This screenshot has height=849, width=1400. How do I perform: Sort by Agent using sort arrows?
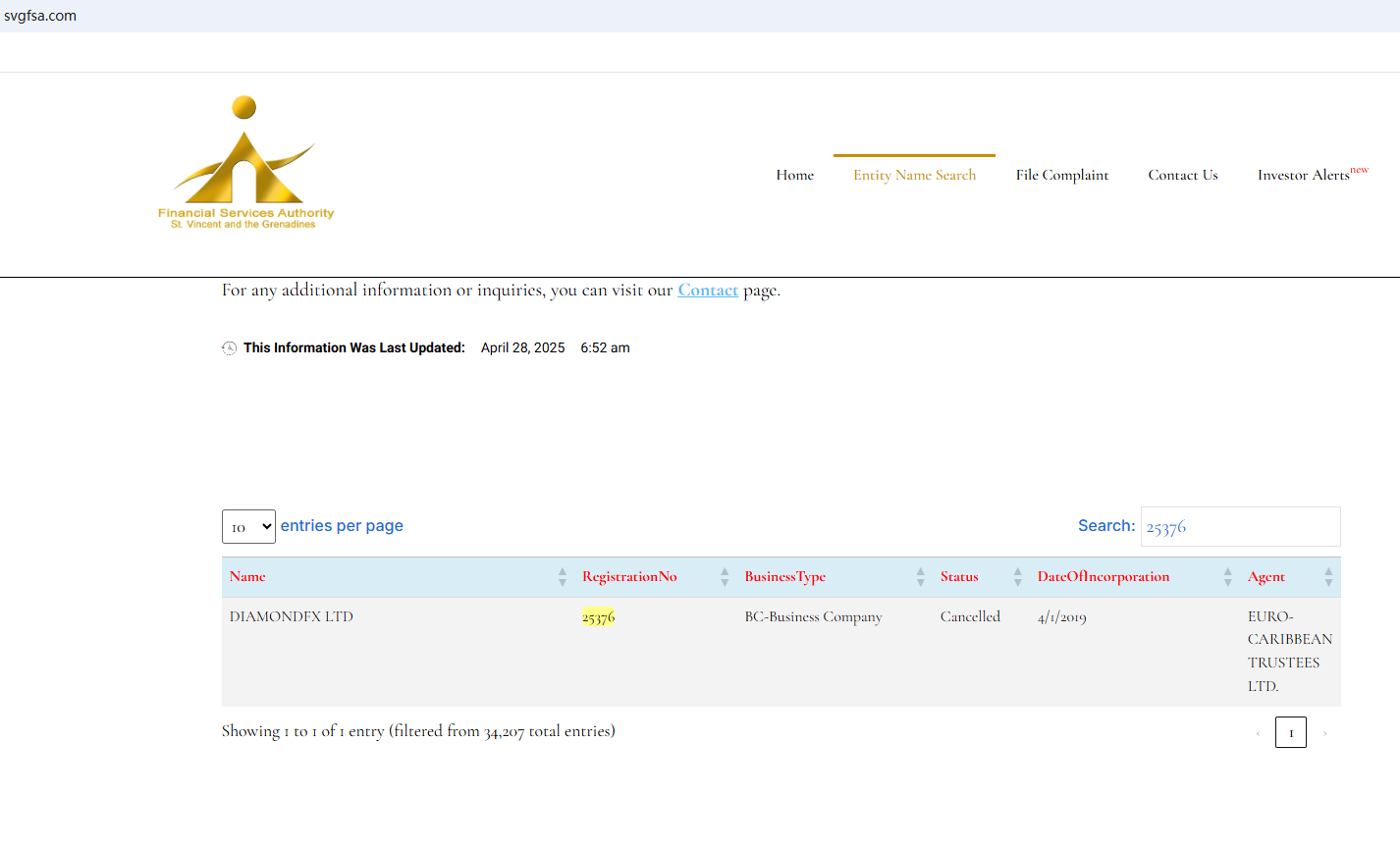[1328, 577]
